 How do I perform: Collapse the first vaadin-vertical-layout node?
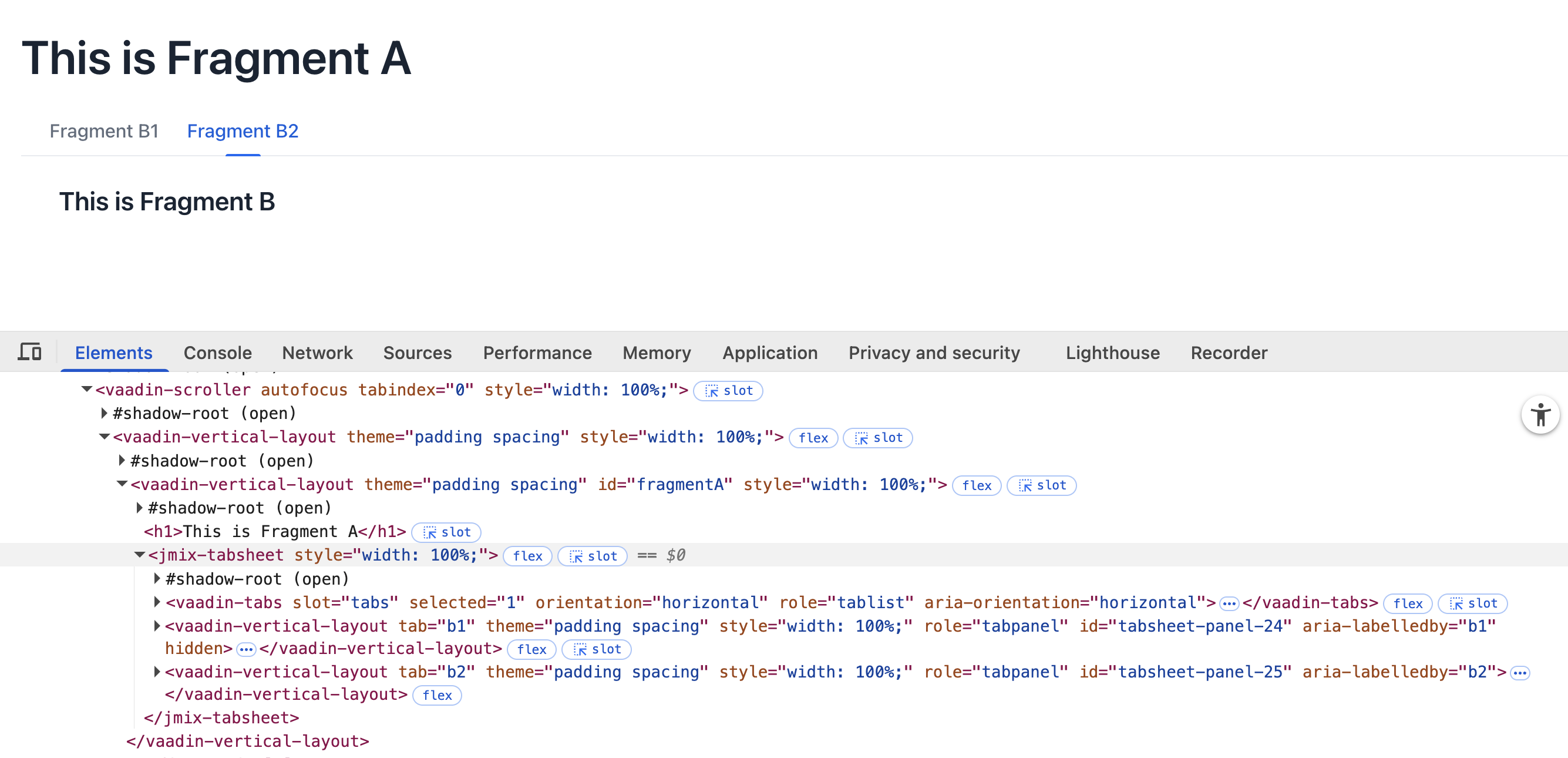click(104, 437)
